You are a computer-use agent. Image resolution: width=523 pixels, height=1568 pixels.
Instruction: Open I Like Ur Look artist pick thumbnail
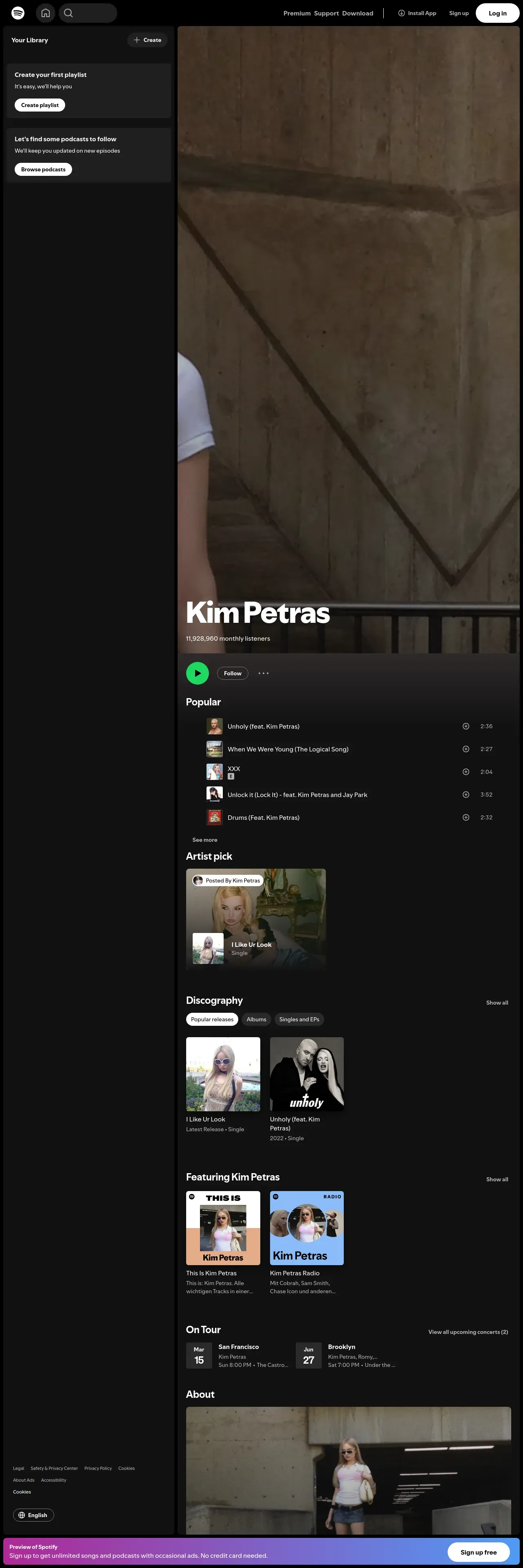(x=208, y=948)
